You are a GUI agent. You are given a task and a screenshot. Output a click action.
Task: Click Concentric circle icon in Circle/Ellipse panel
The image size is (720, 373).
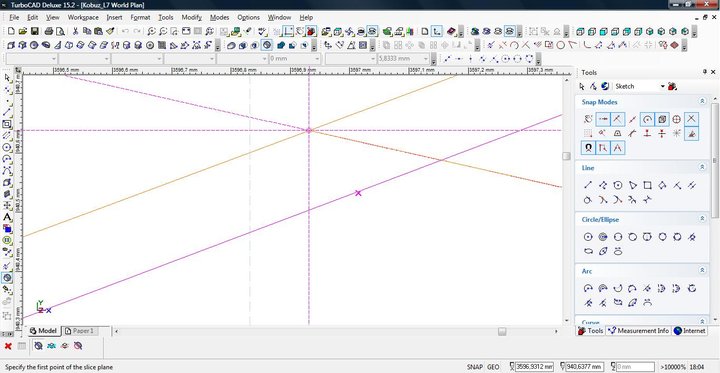(602, 237)
